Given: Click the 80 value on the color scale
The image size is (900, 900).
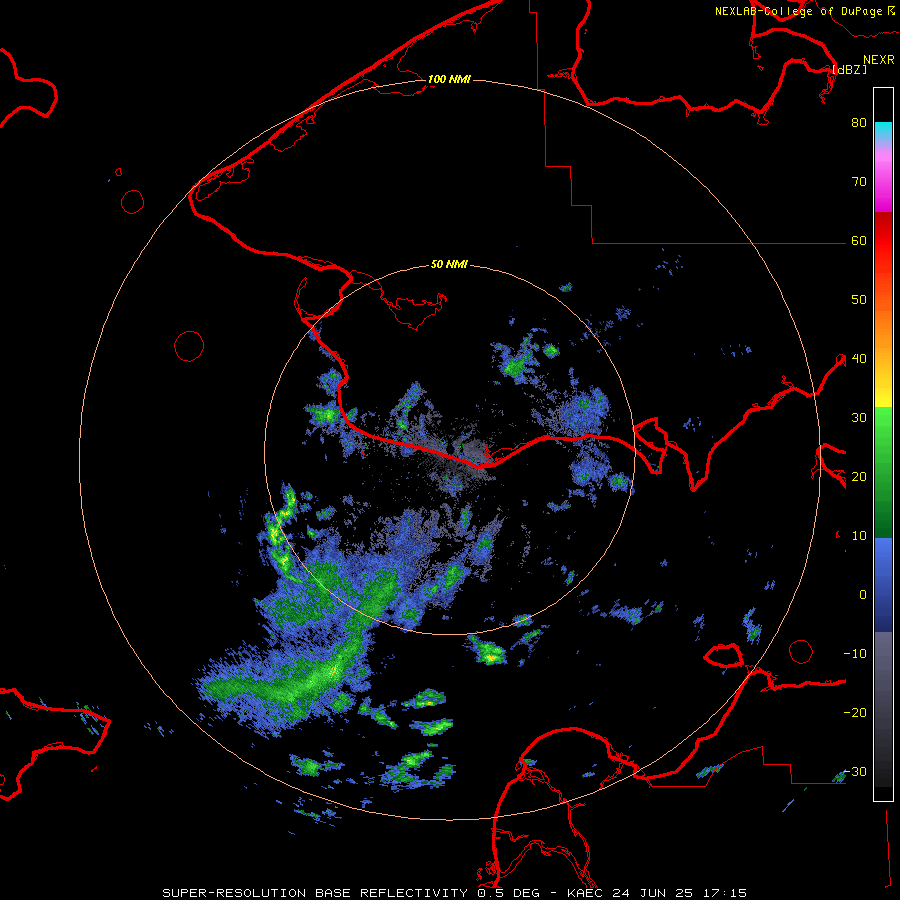Looking at the screenshot, I should pos(859,123).
